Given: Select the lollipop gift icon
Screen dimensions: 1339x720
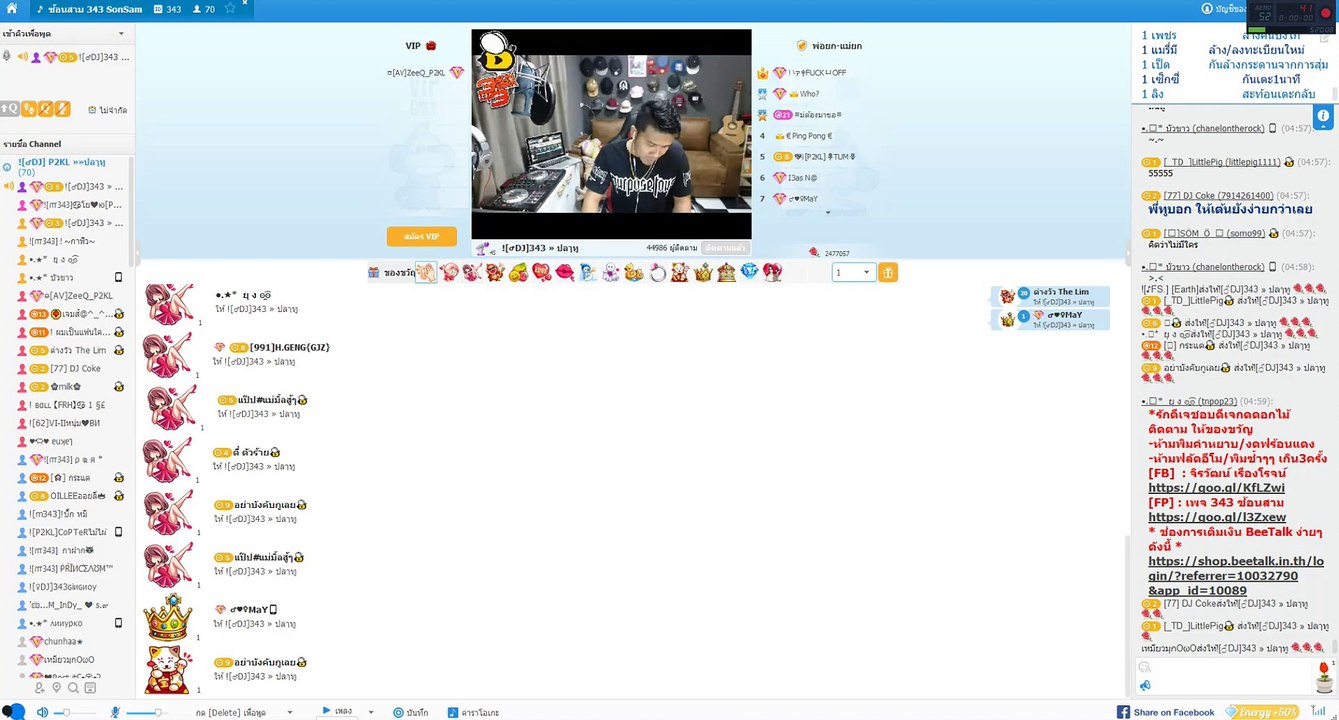Looking at the screenshot, I should pos(450,272).
